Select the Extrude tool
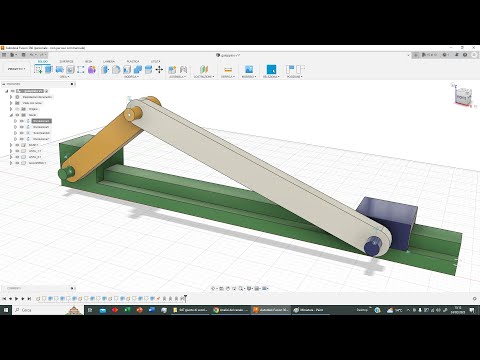 49,69
